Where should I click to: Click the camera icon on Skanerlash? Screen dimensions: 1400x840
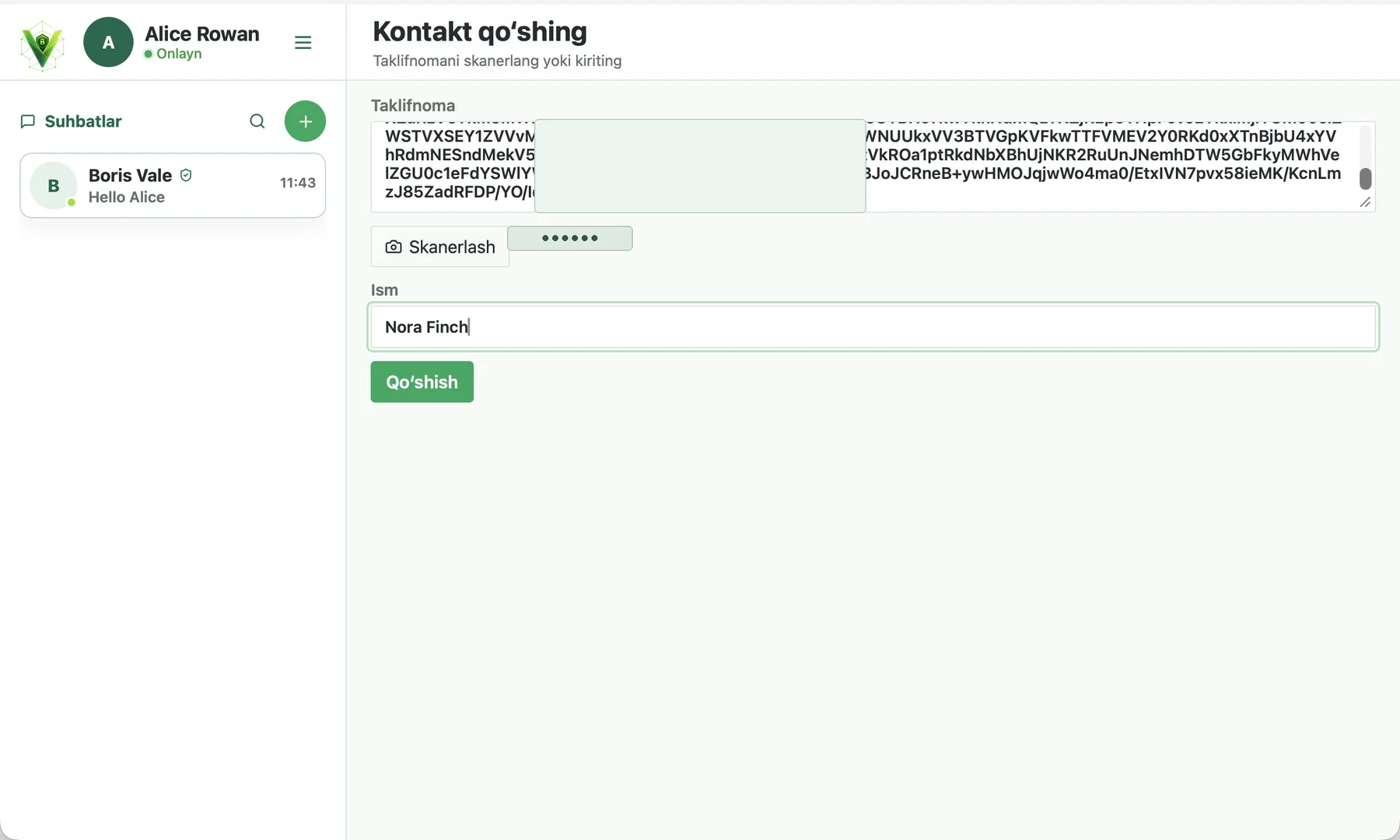(x=394, y=247)
